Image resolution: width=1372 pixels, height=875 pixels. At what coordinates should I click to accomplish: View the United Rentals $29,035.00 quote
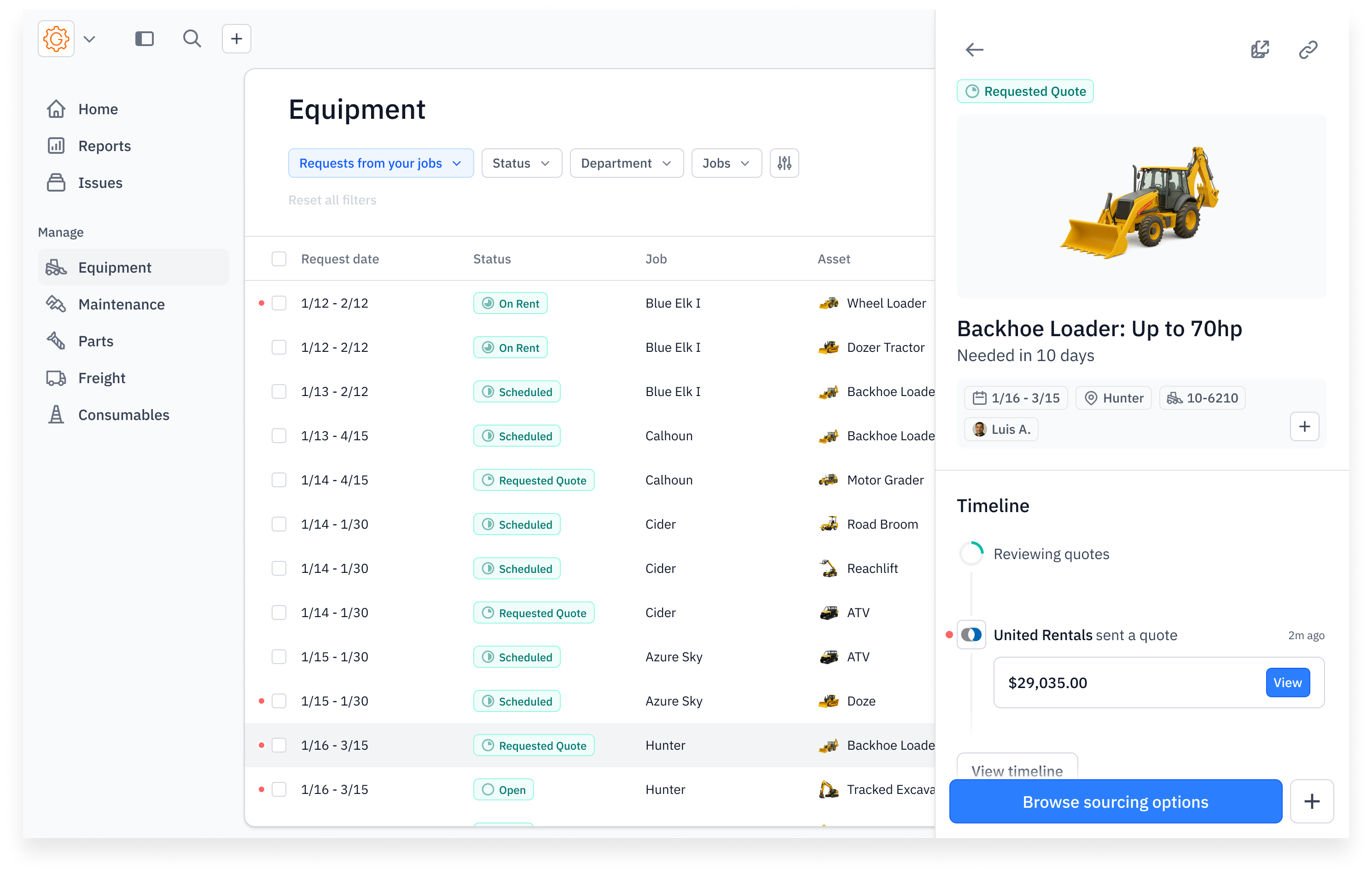click(x=1287, y=682)
